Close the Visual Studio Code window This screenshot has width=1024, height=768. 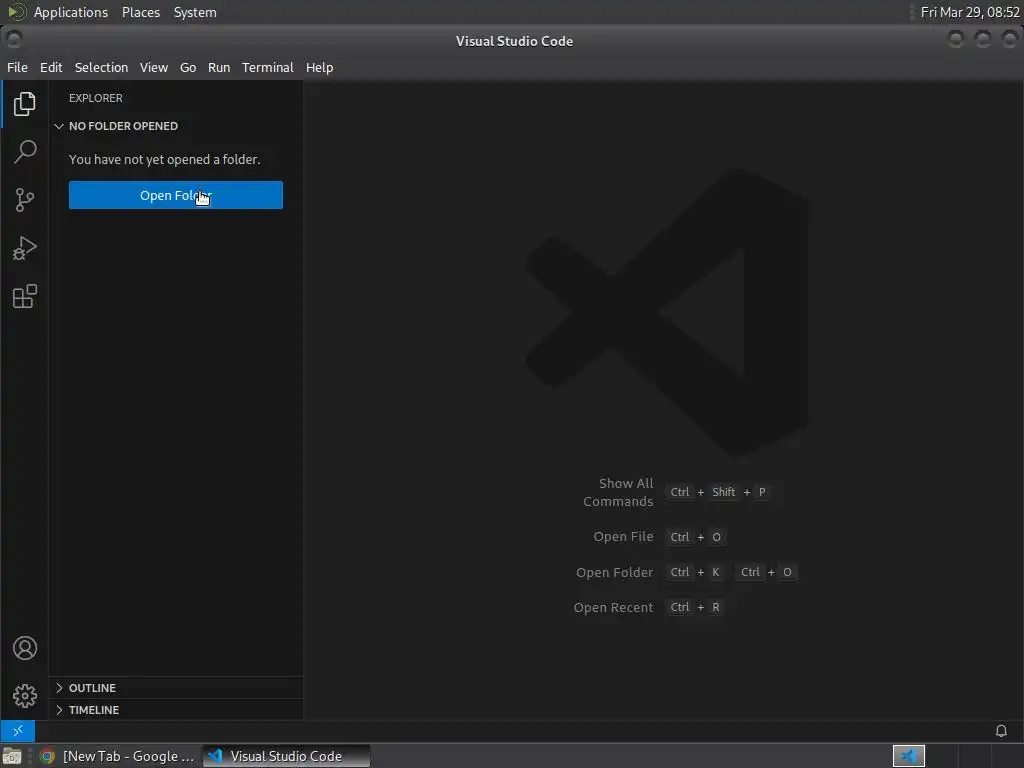point(1010,40)
